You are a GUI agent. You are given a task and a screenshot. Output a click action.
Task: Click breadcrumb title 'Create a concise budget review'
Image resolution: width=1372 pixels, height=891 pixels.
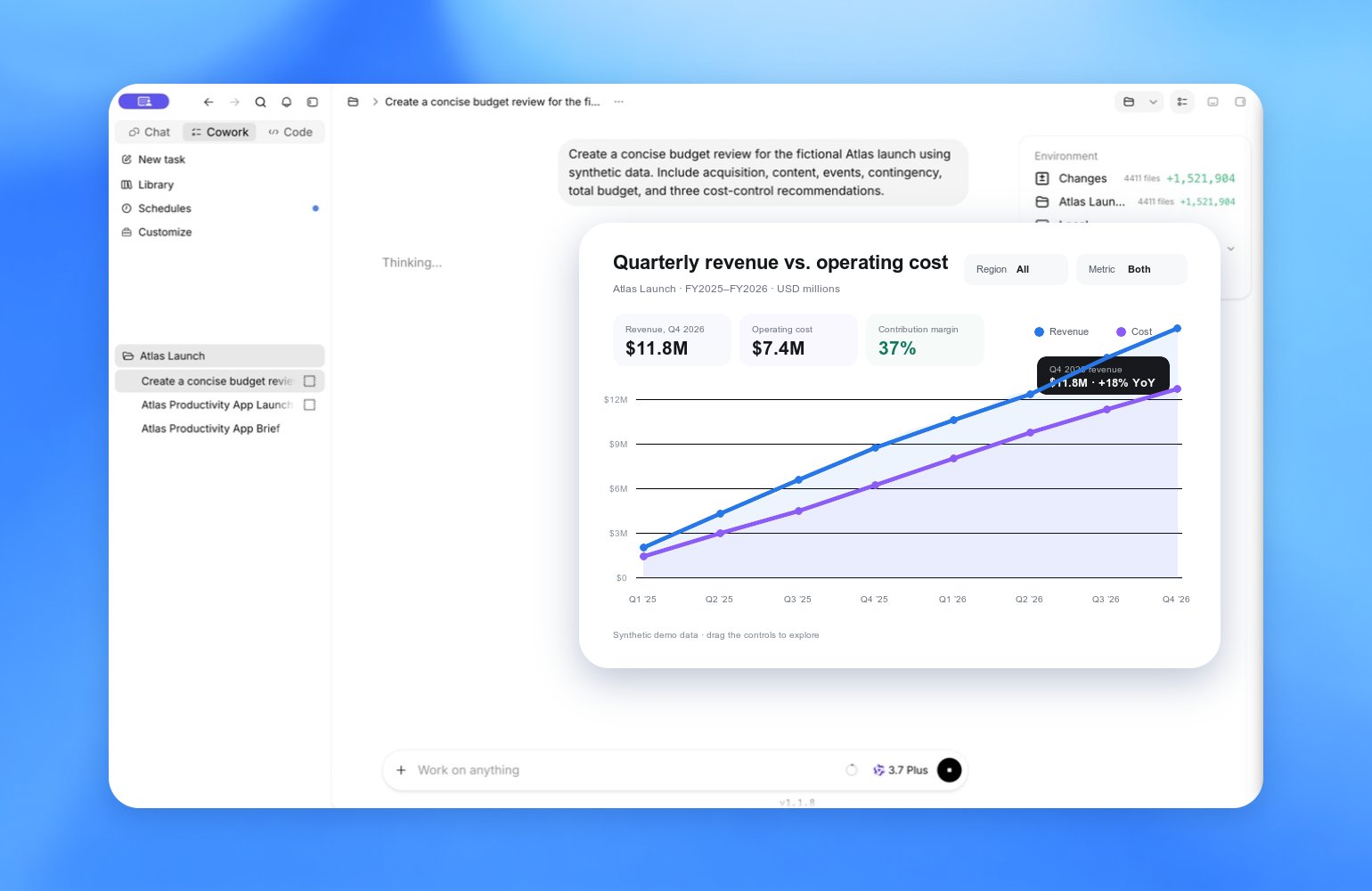pyautogui.click(x=492, y=102)
